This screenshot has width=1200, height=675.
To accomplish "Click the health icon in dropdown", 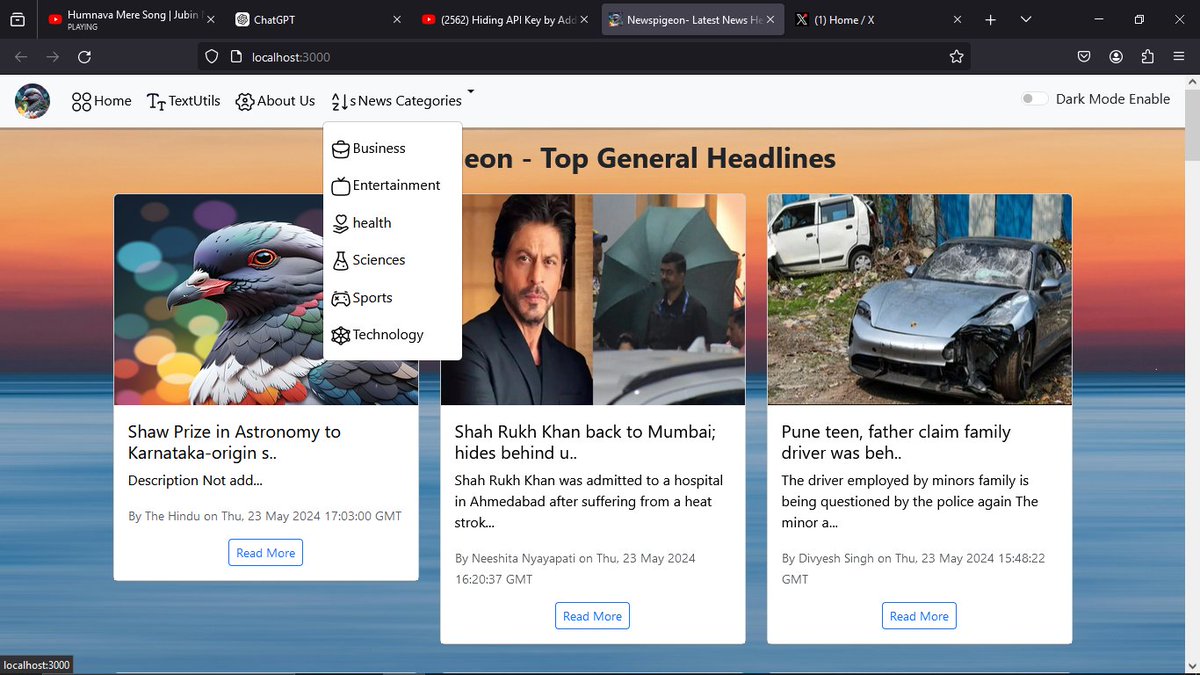I will click(x=341, y=223).
